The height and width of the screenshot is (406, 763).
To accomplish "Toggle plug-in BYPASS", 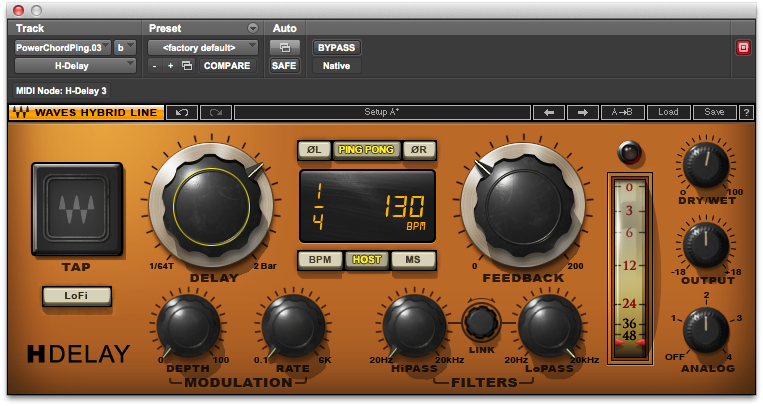I will (336, 47).
